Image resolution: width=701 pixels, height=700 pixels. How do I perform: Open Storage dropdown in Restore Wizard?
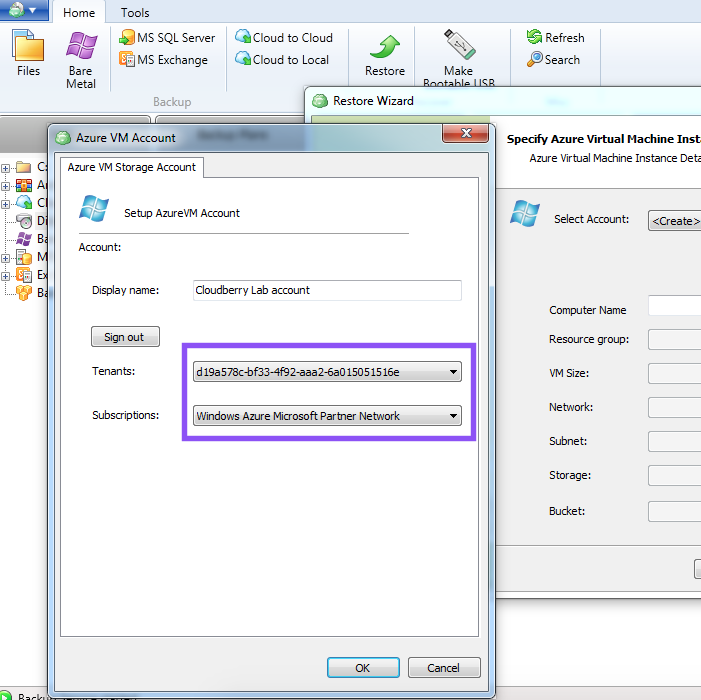click(x=674, y=476)
